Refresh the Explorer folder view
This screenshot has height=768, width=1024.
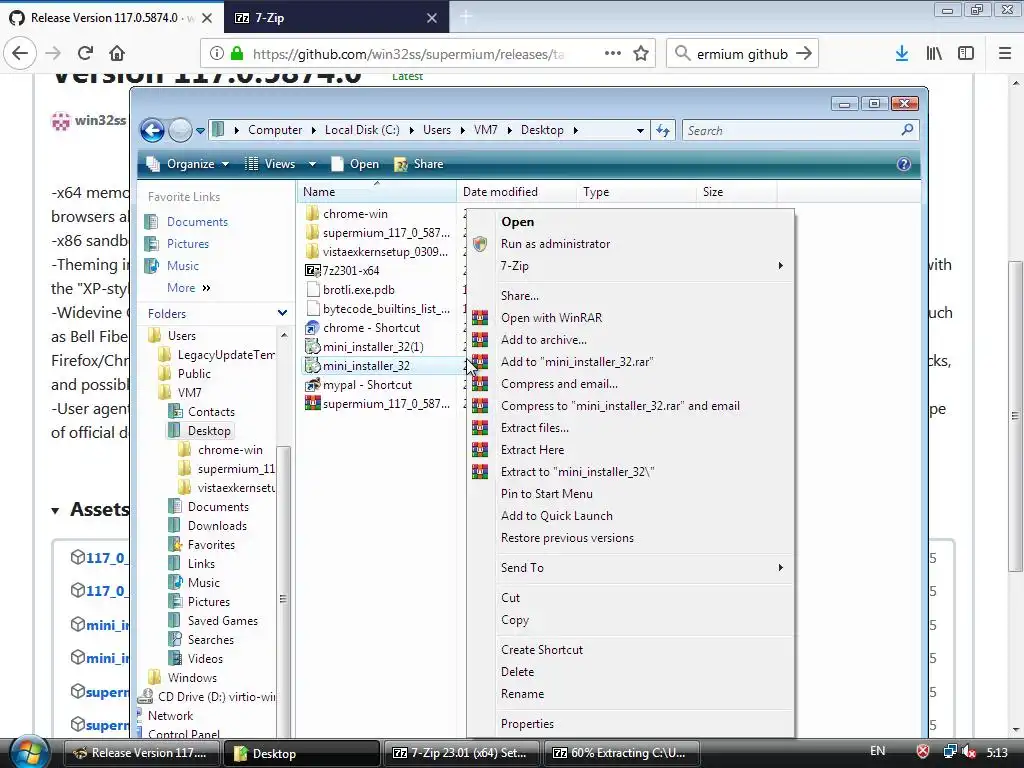pos(663,131)
